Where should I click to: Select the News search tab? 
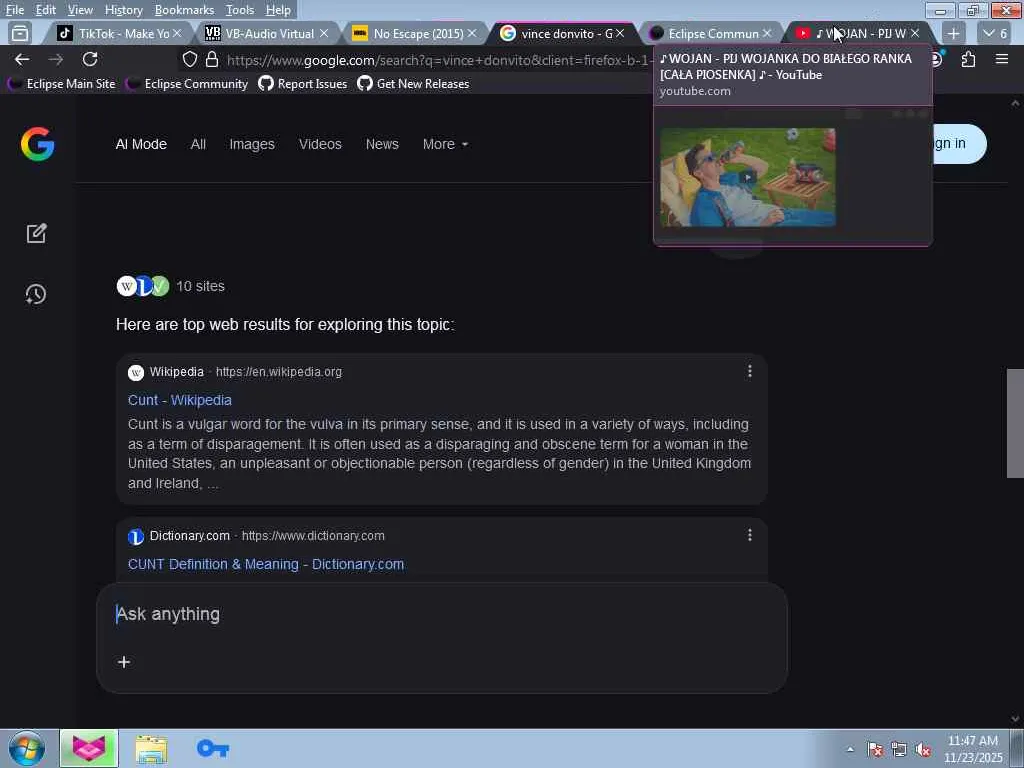pos(382,144)
